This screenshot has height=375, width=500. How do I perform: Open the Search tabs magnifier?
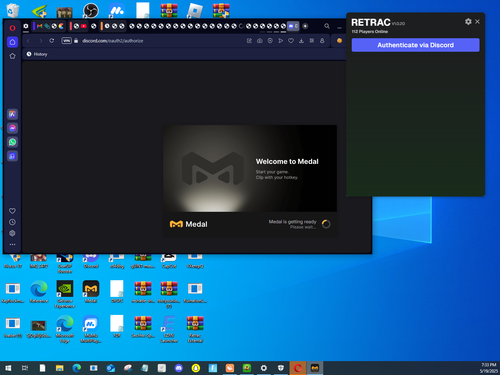(327, 26)
